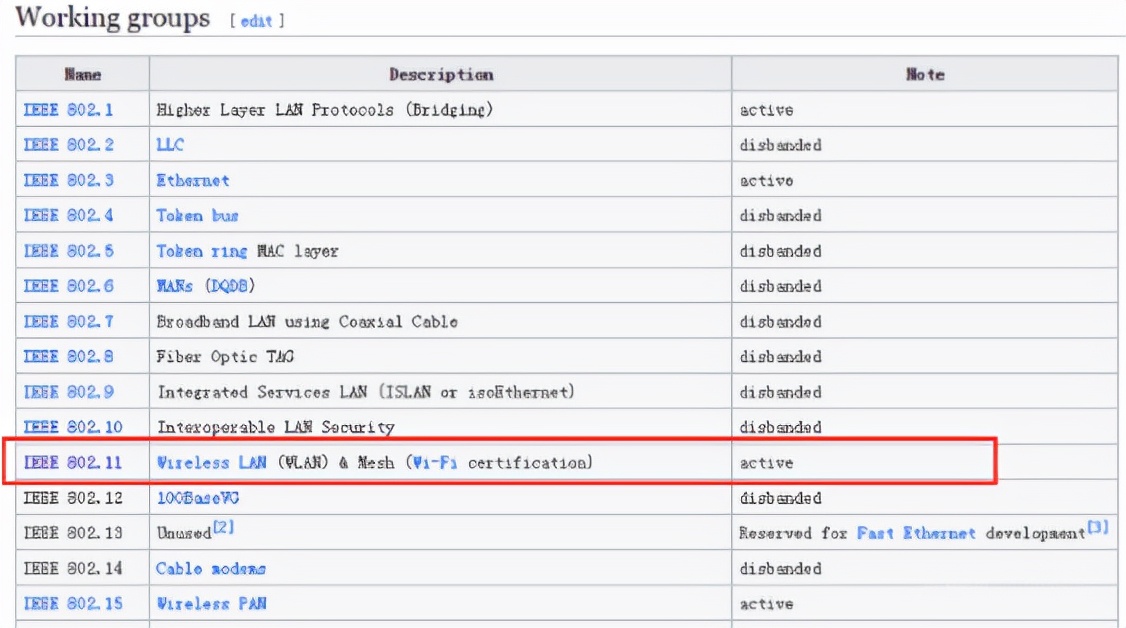
Task: Open the IEEE 802.9 link
Action: (68, 393)
